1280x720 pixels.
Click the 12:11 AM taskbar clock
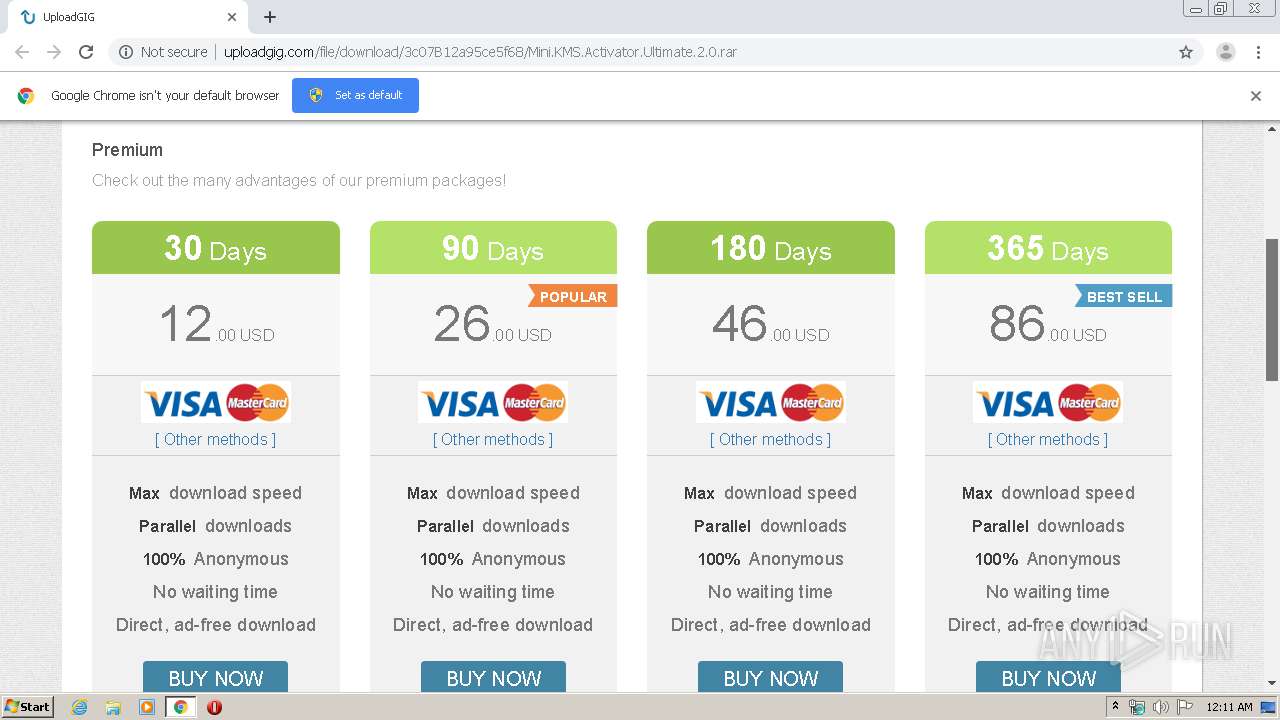click(1229, 707)
